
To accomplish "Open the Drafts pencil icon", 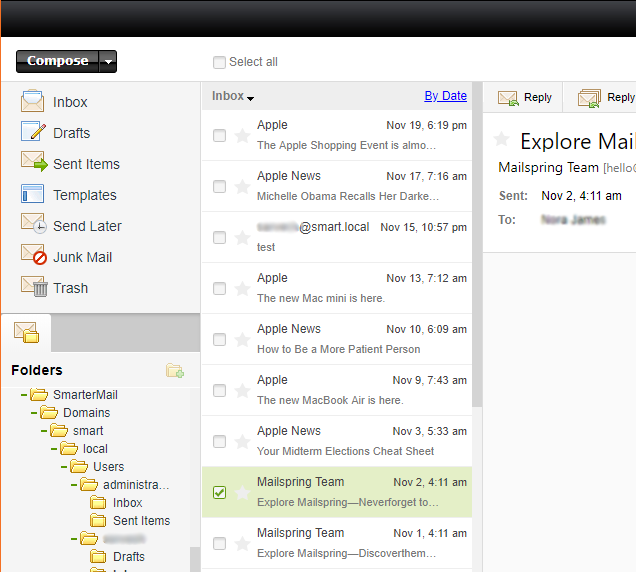I will coord(32,132).
